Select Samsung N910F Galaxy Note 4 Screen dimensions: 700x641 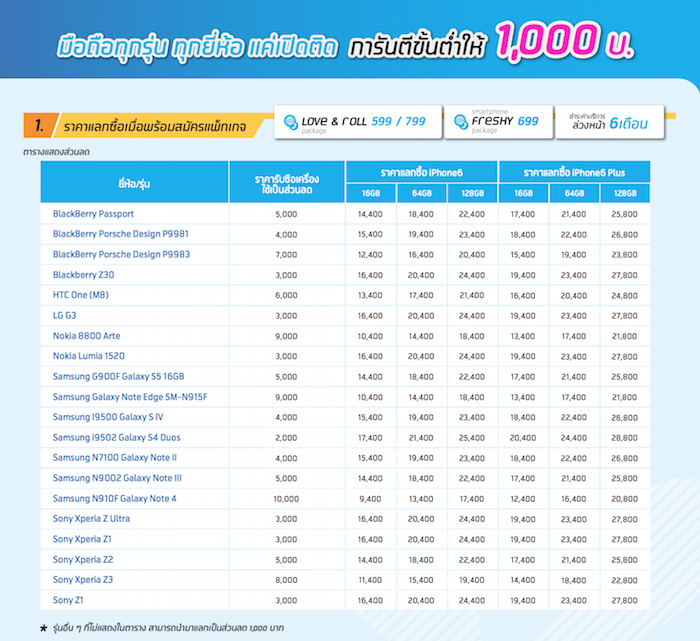tap(115, 499)
